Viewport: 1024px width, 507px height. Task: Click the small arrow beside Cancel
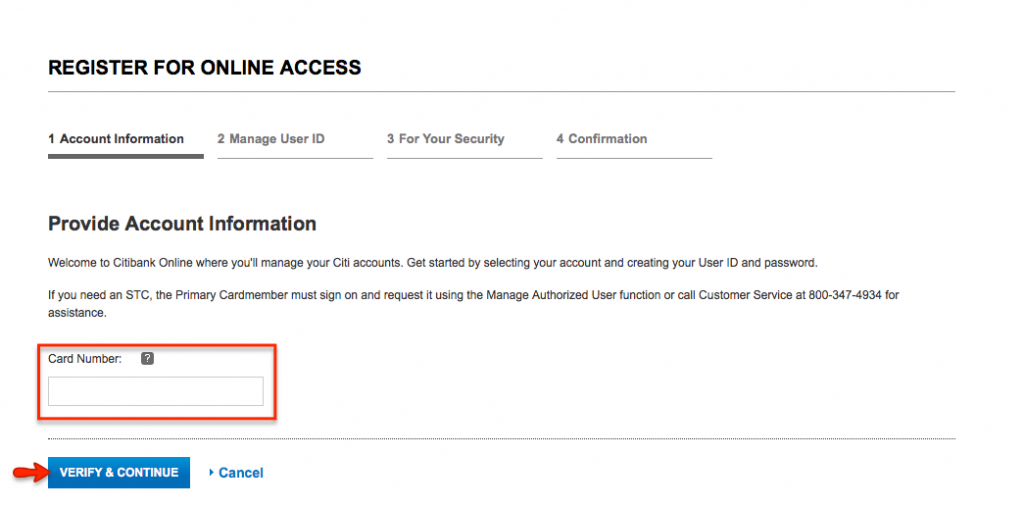pos(211,473)
